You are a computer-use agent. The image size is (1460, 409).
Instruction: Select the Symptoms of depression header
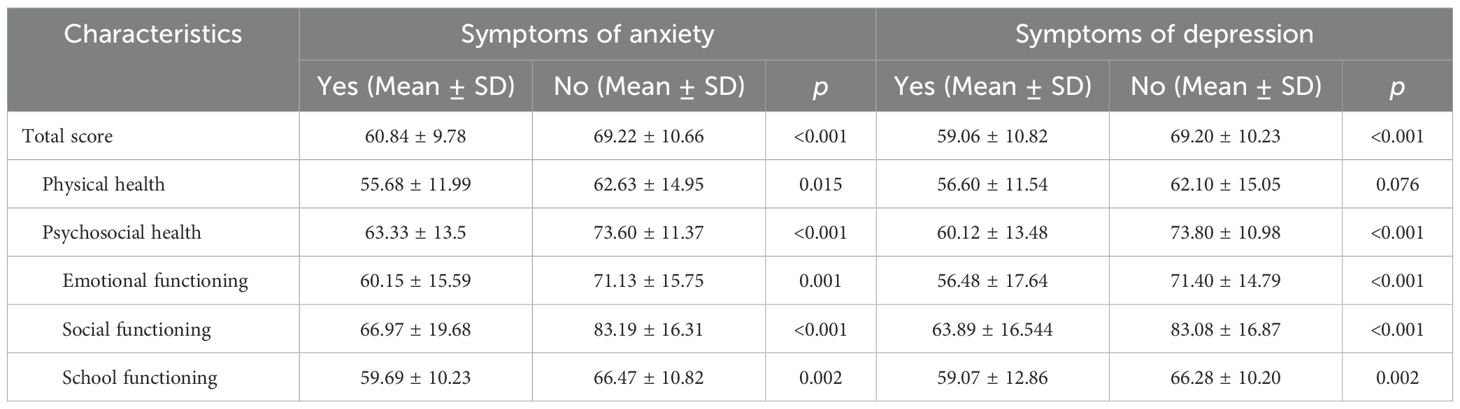[1164, 34]
